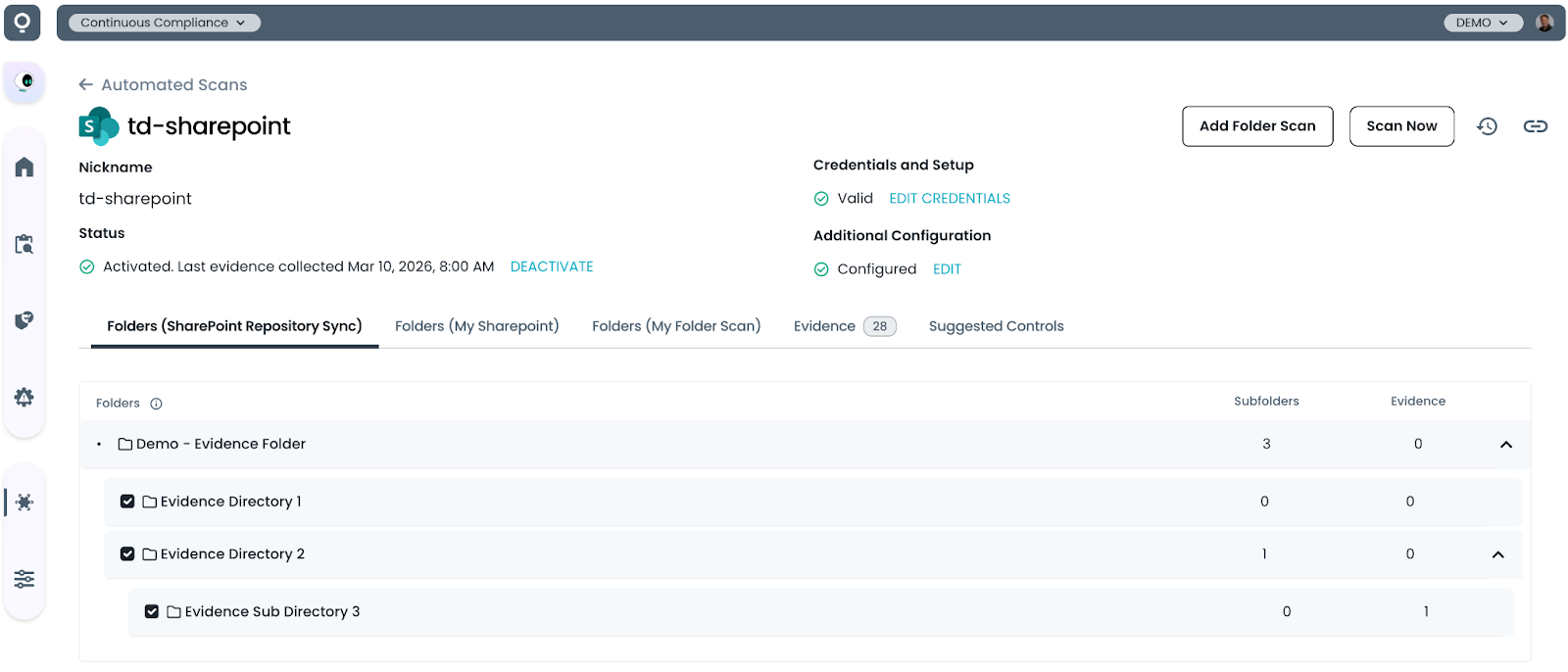Image resolution: width=1568 pixels, height=672 pixels.
Task: Click EDIT CREDENTIALS link
Action: point(950,199)
